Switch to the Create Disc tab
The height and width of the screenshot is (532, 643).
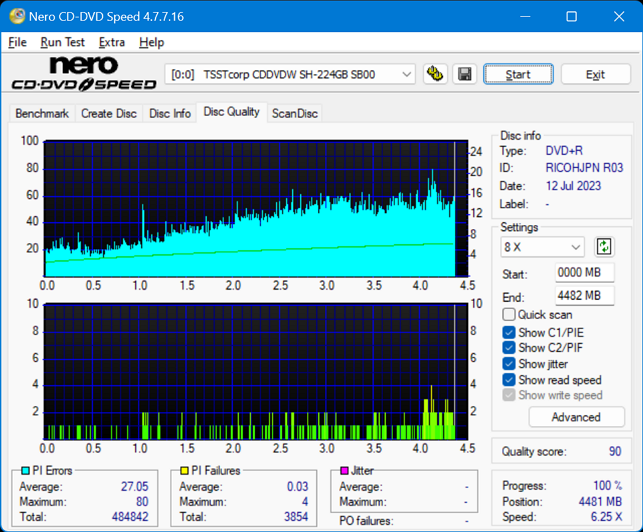point(109,114)
